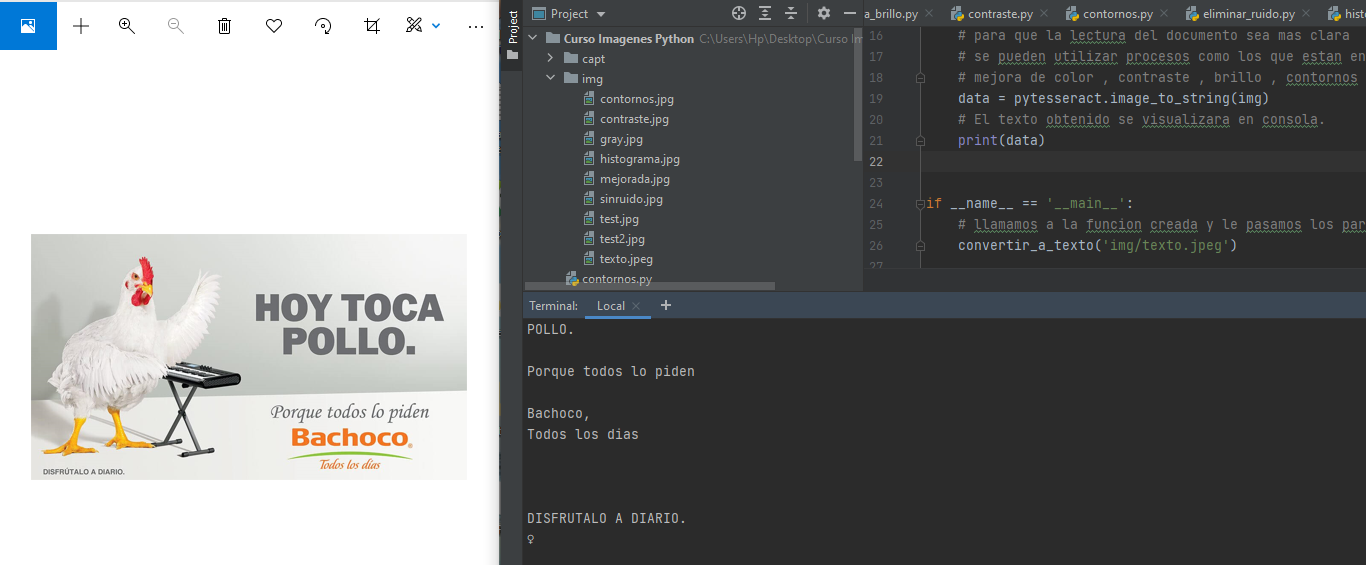This screenshot has width=1366, height=565.
Task: Click fold marker on line 18
Action: point(920,77)
